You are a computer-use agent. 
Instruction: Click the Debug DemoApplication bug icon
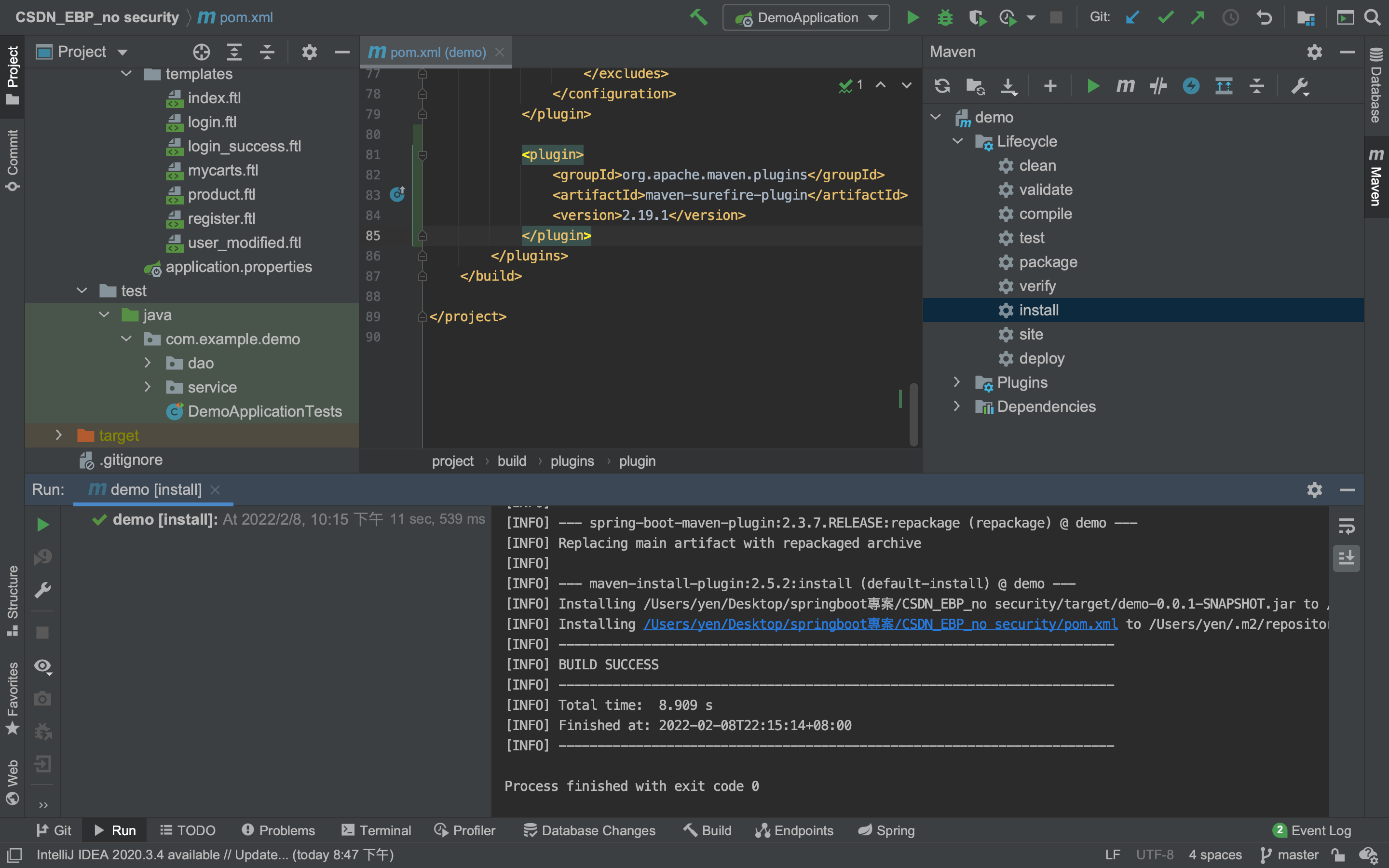945,17
